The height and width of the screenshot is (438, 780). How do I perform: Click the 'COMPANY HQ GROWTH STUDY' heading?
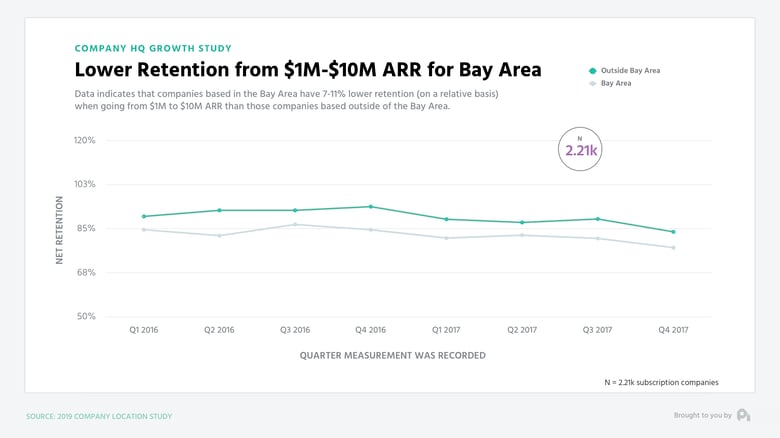coord(153,48)
